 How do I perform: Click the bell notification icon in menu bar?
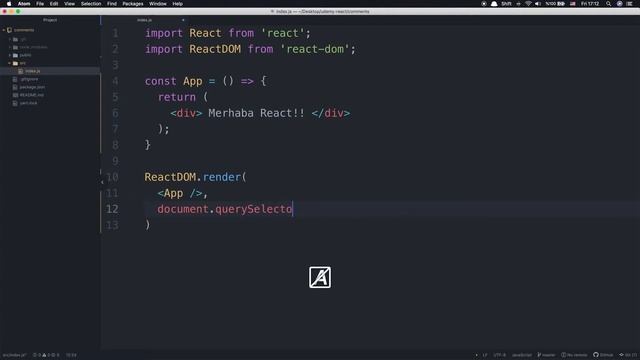click(494, 4)
